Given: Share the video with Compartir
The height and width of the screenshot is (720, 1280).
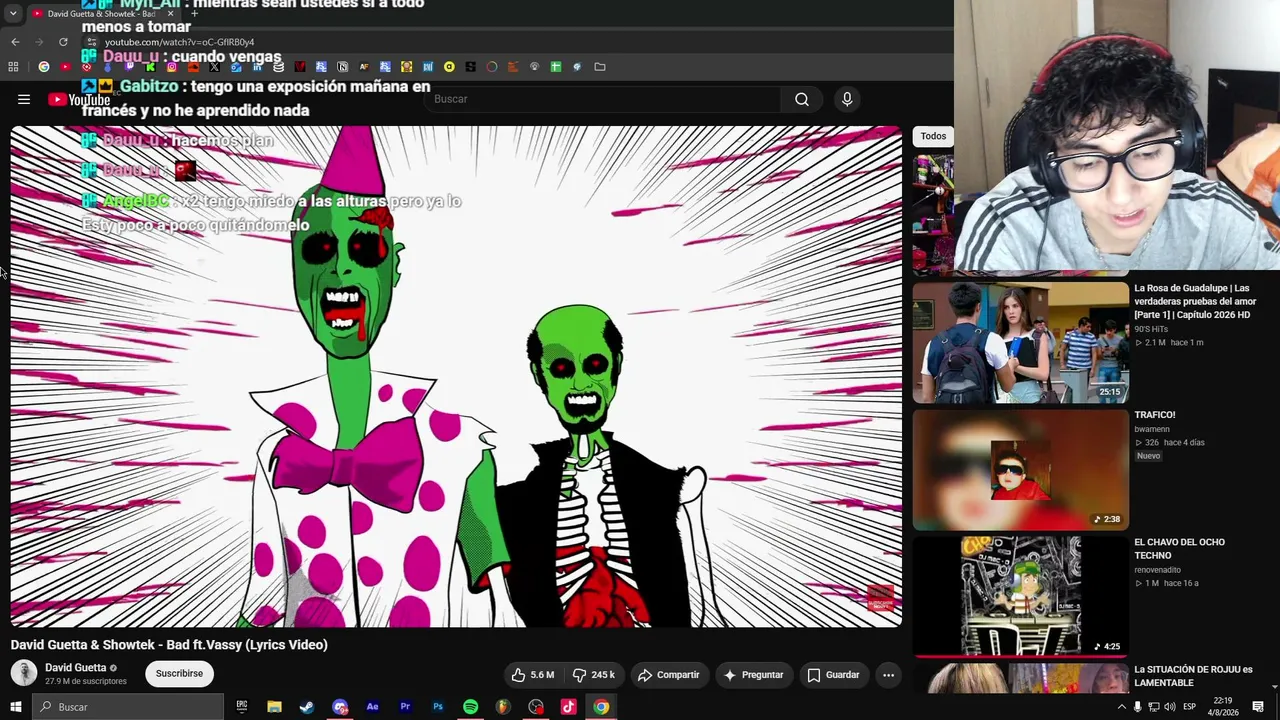Looking at the screenshot, I should pyautogui.click(x=668, y=675).
